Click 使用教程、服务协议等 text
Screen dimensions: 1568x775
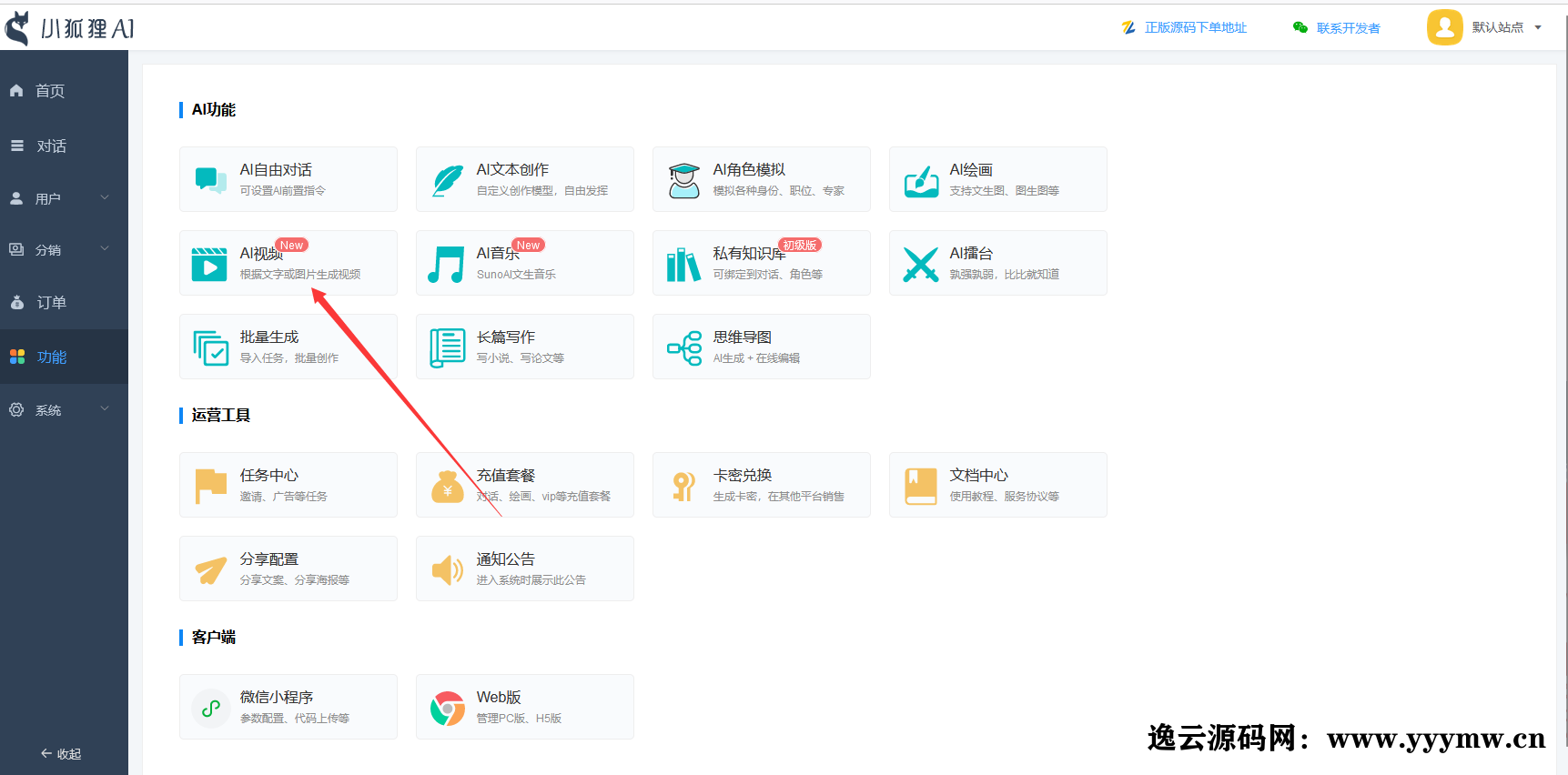point(1005,497)
